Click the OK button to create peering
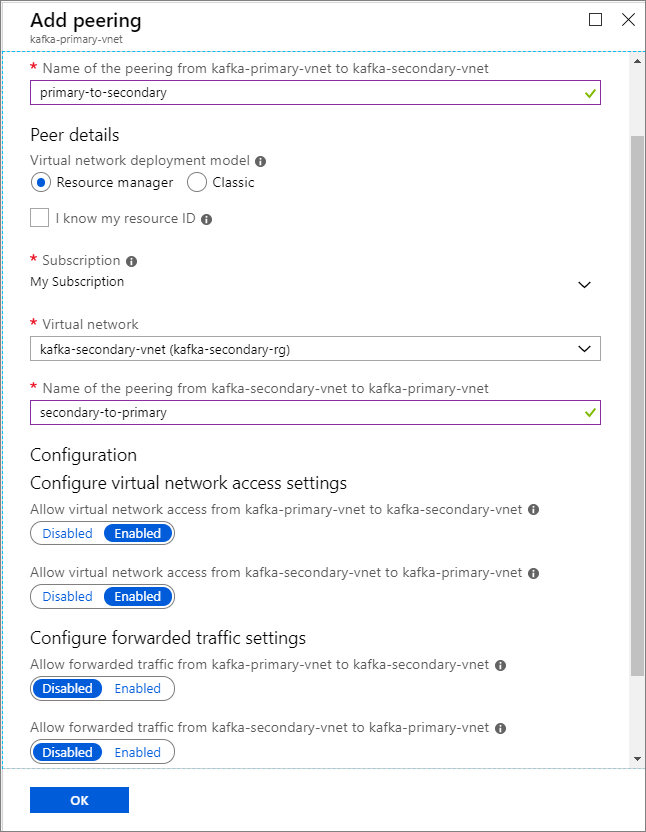The height and width of the screenshot is (832, 646). point(79,799)
